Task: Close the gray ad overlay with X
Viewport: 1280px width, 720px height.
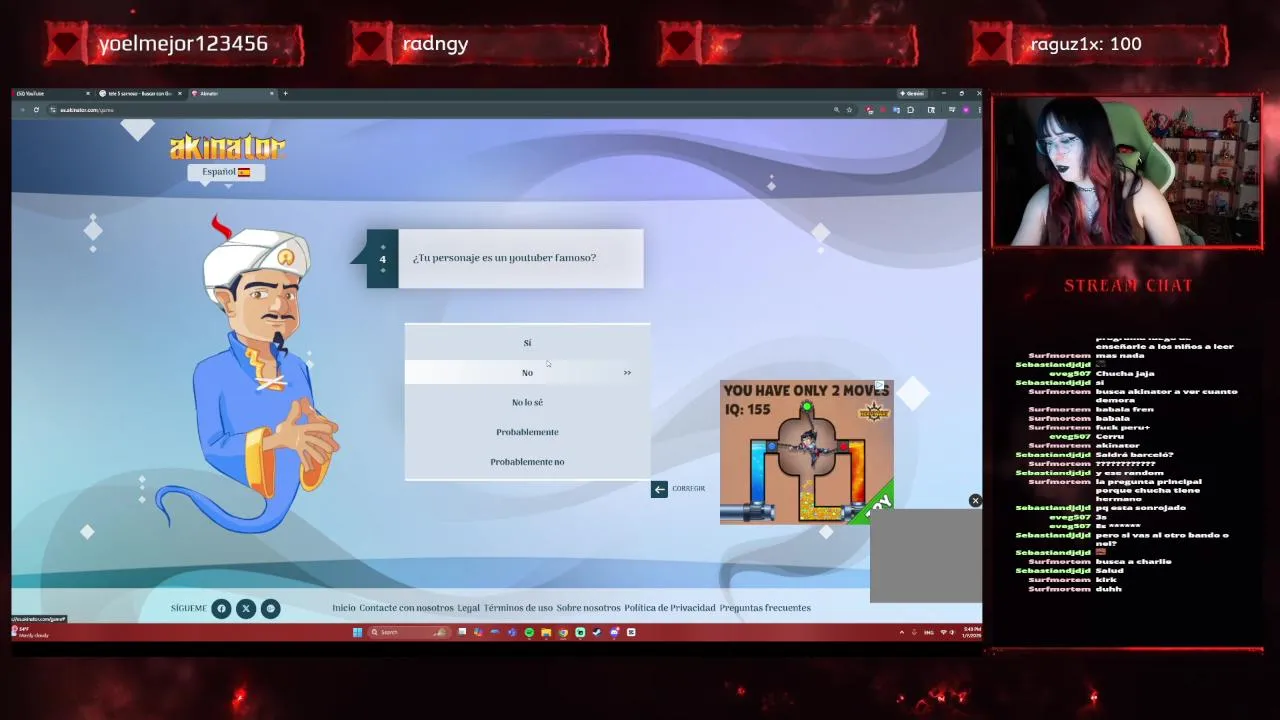Action: pyautogui.click(x=975, y=501)
